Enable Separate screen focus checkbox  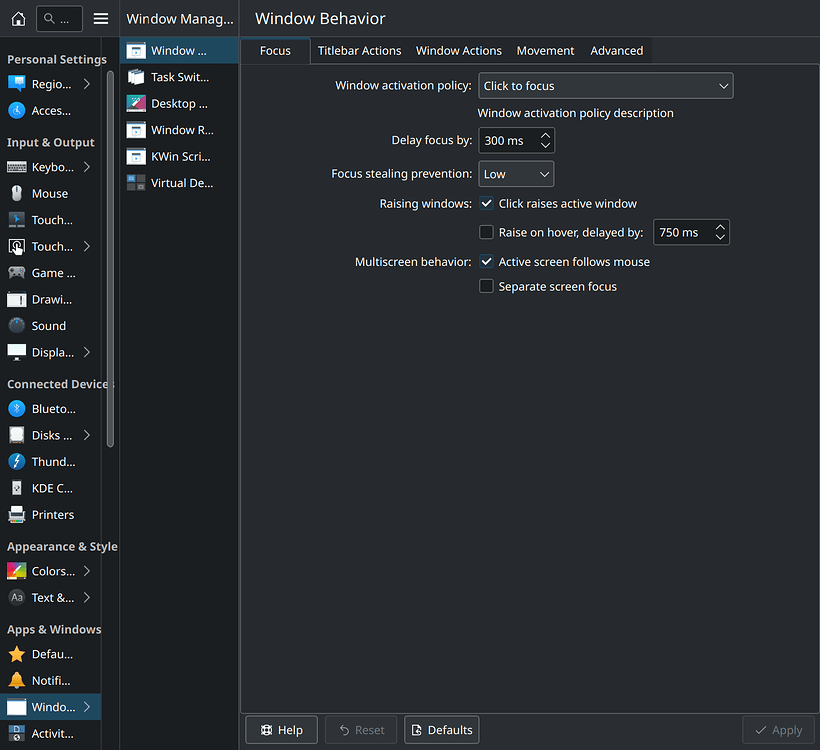click(x=487, y=287)
